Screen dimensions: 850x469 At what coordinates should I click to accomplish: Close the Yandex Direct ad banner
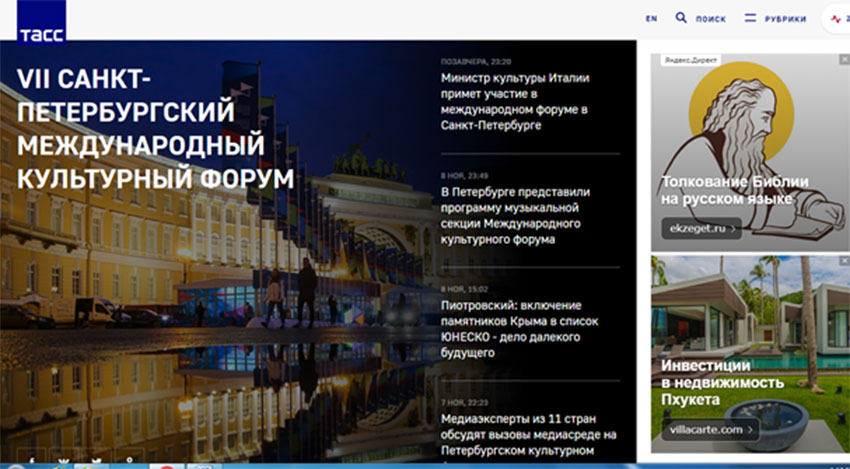pyautogui.click(x=843, y=60)
